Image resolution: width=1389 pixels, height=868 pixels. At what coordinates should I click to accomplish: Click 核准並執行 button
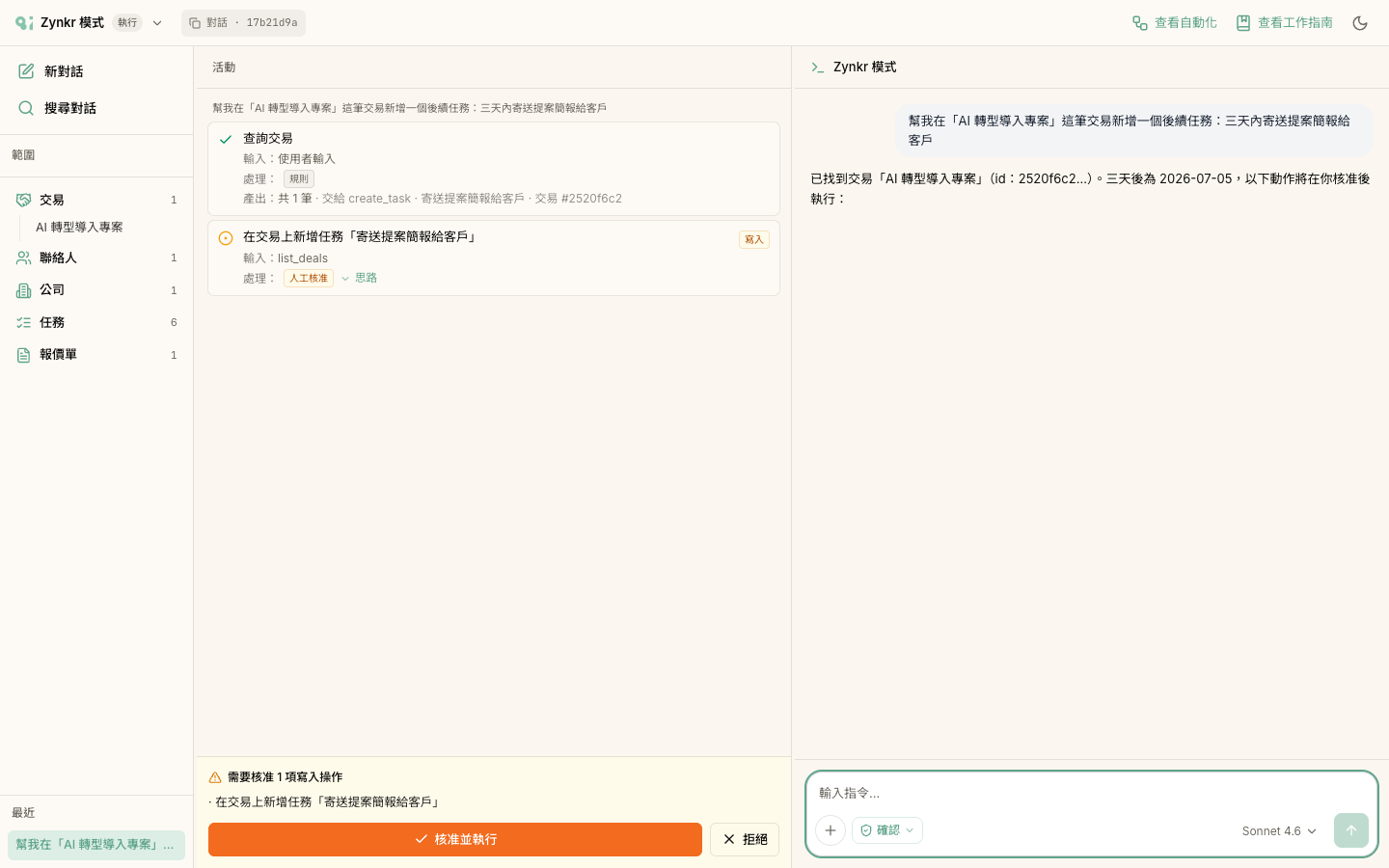[x=455, y=839]
